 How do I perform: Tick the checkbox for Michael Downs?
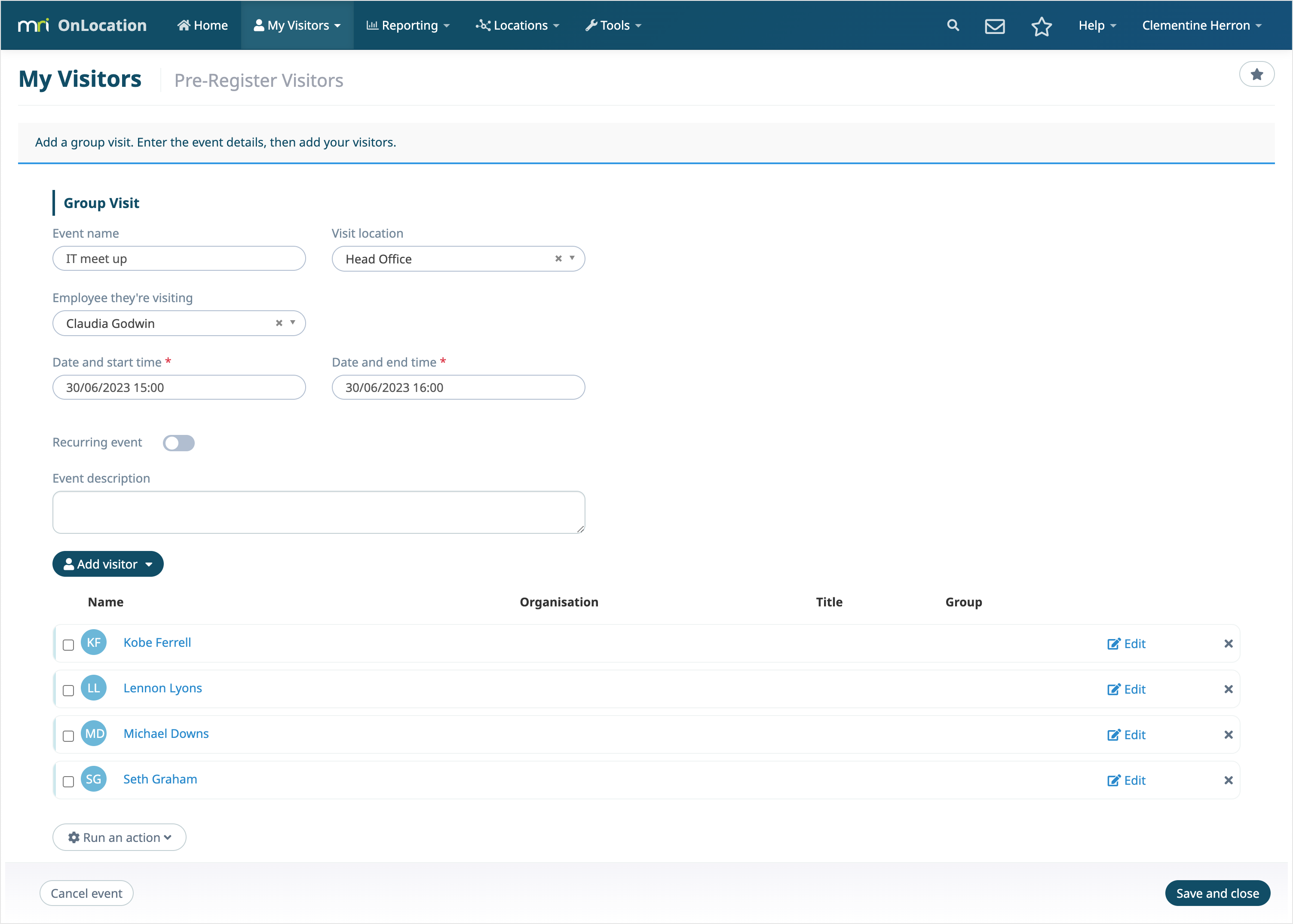68,736
